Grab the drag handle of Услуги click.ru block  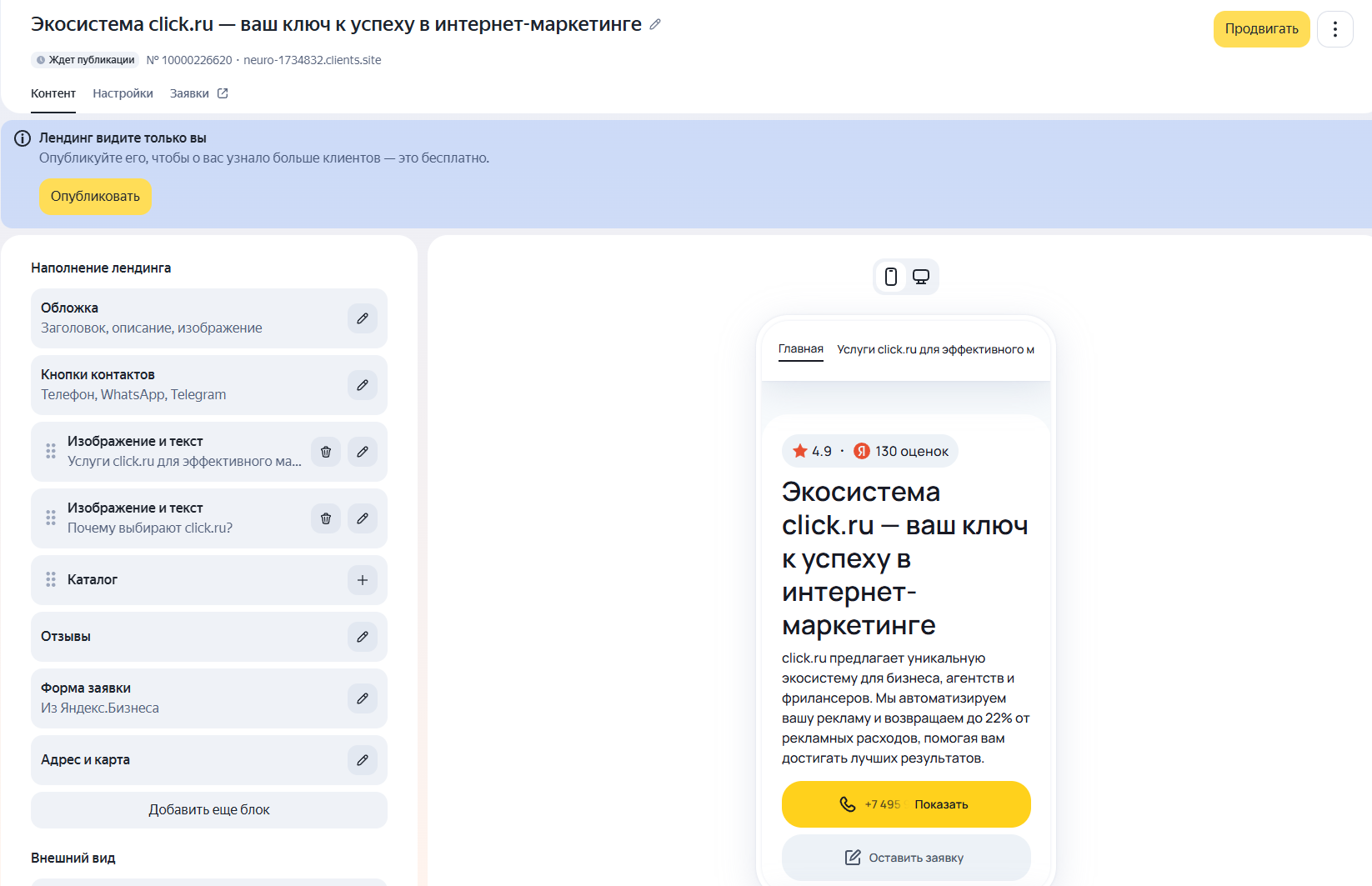51,451
